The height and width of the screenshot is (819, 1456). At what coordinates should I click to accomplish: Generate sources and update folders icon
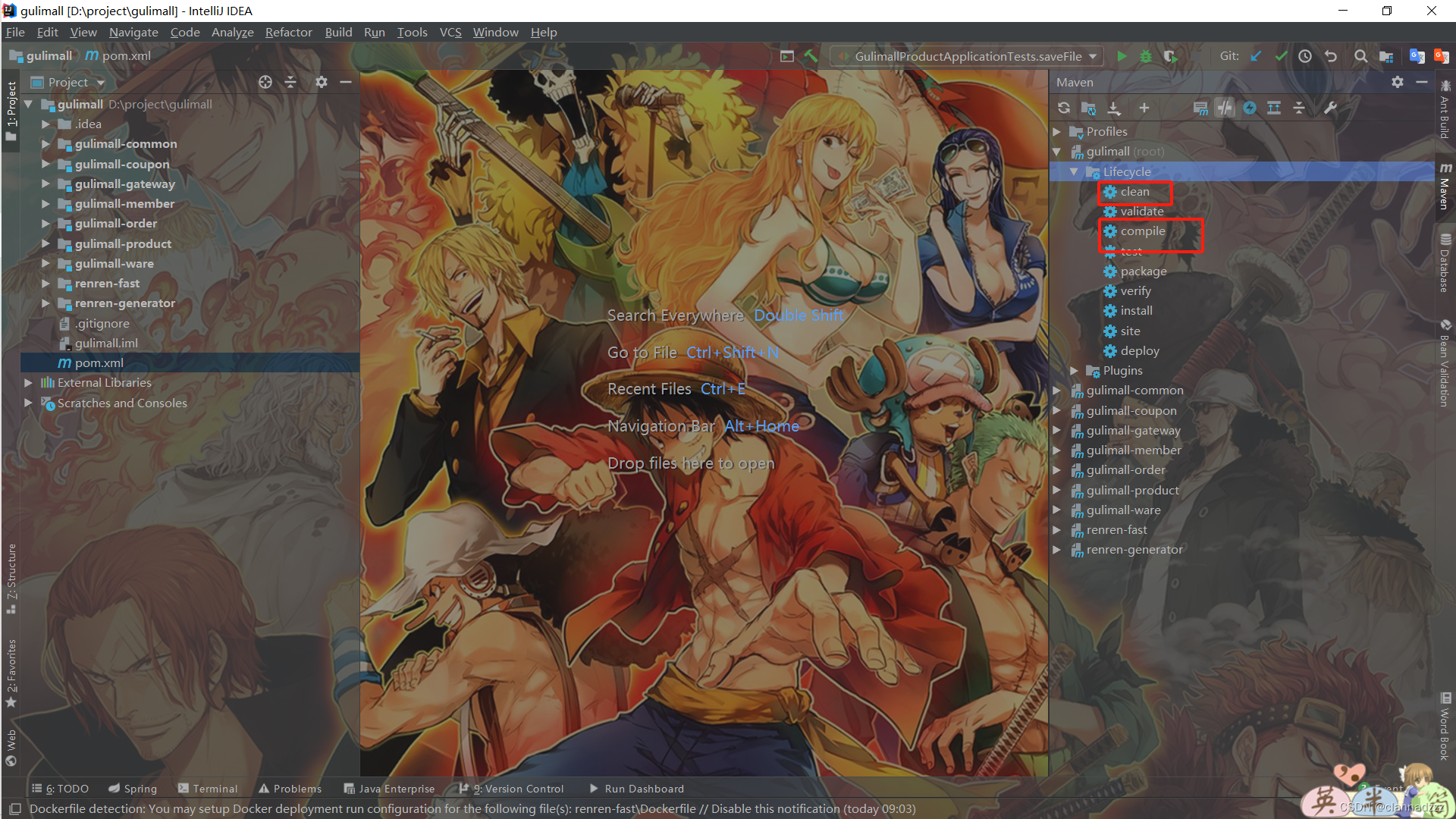click(1088, 108)
